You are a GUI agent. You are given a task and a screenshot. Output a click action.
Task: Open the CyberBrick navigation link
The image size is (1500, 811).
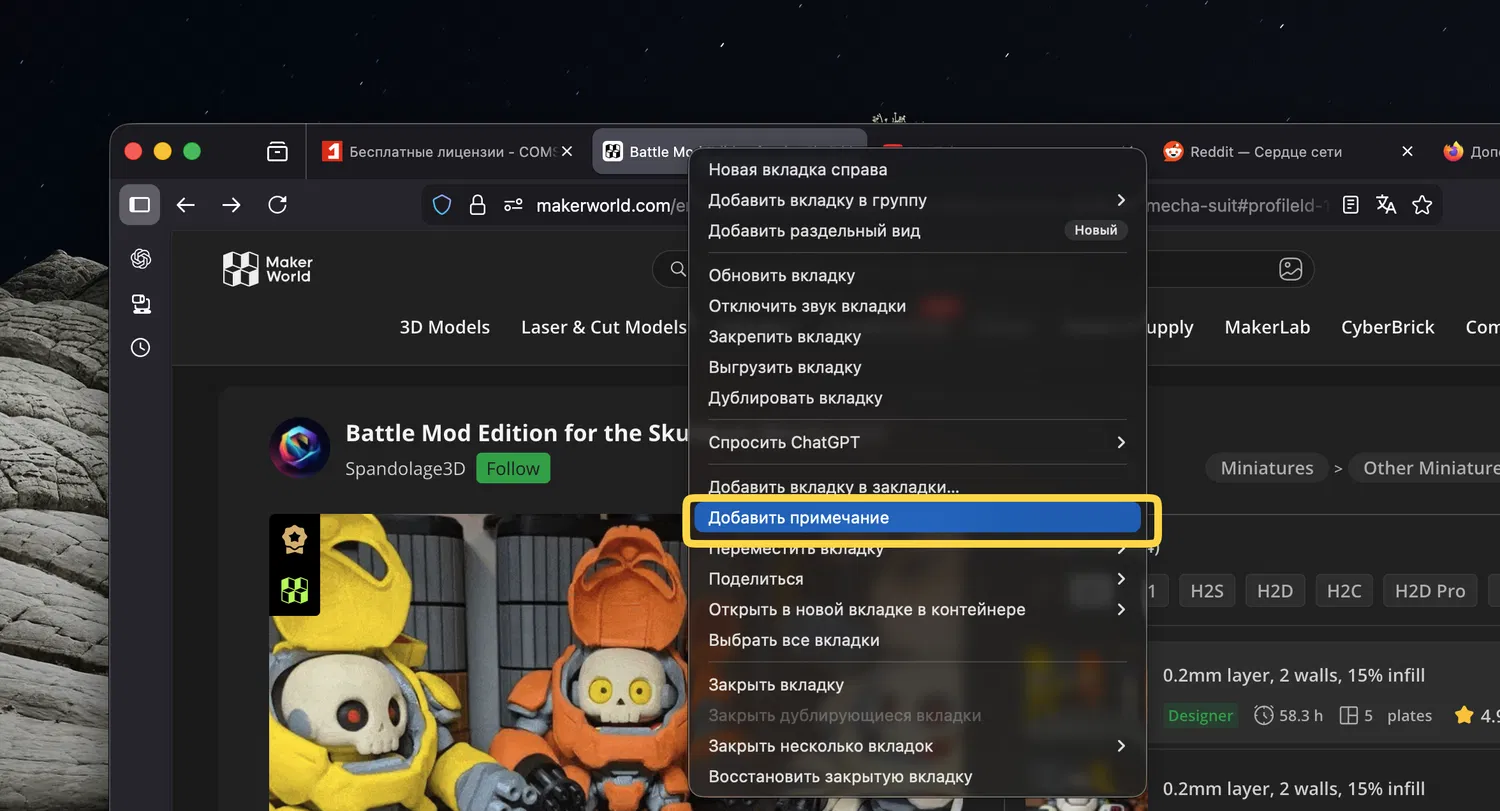click(x=1388, y=327)
